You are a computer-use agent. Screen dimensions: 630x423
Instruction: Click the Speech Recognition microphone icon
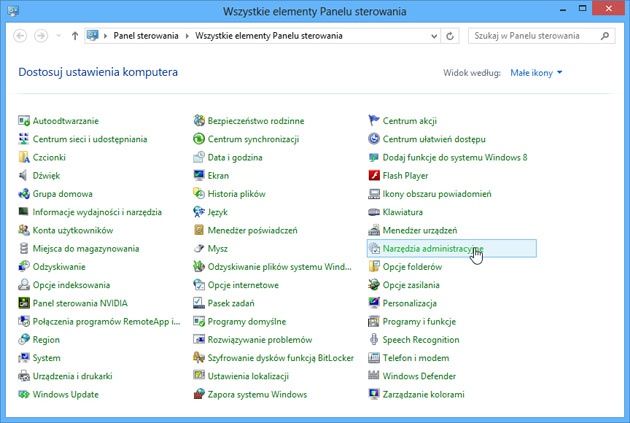[x=374, y=339]
